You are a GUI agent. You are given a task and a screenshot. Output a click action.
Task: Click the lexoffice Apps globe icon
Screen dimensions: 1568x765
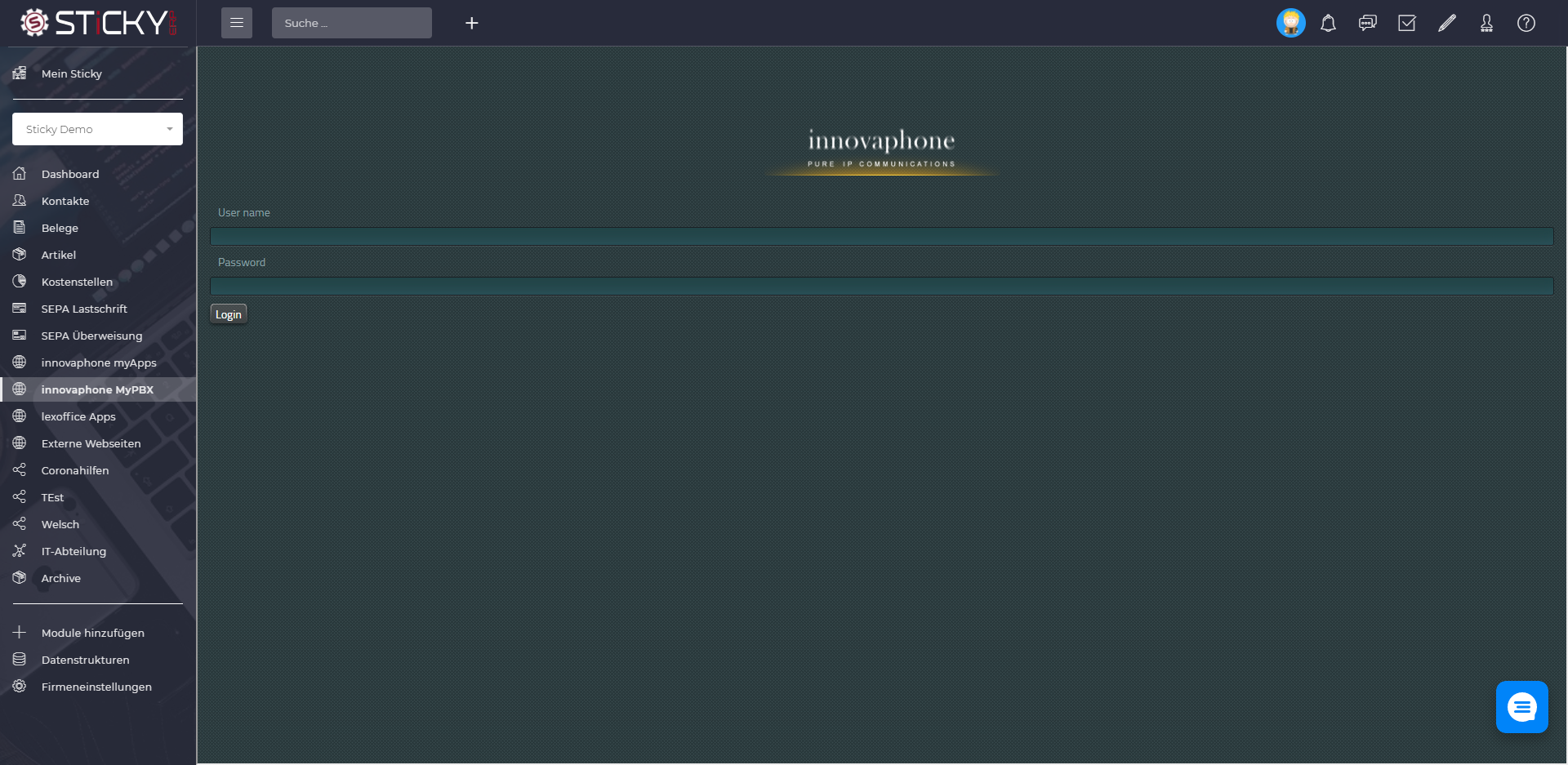click(x=20, y=416)
